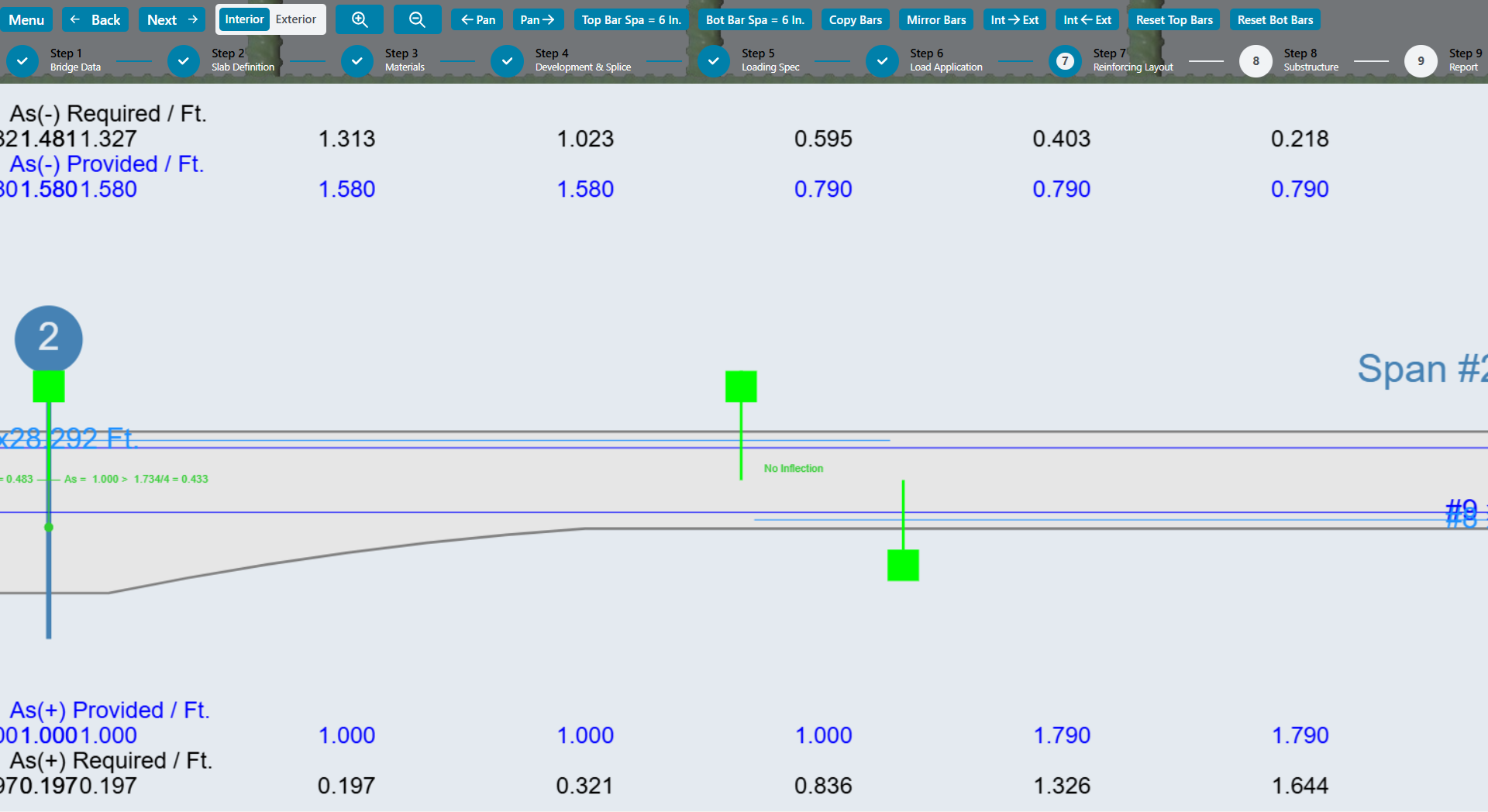Screen dimensions: 1488x812
Task: Open the Menu button
Action: [26, 20]
